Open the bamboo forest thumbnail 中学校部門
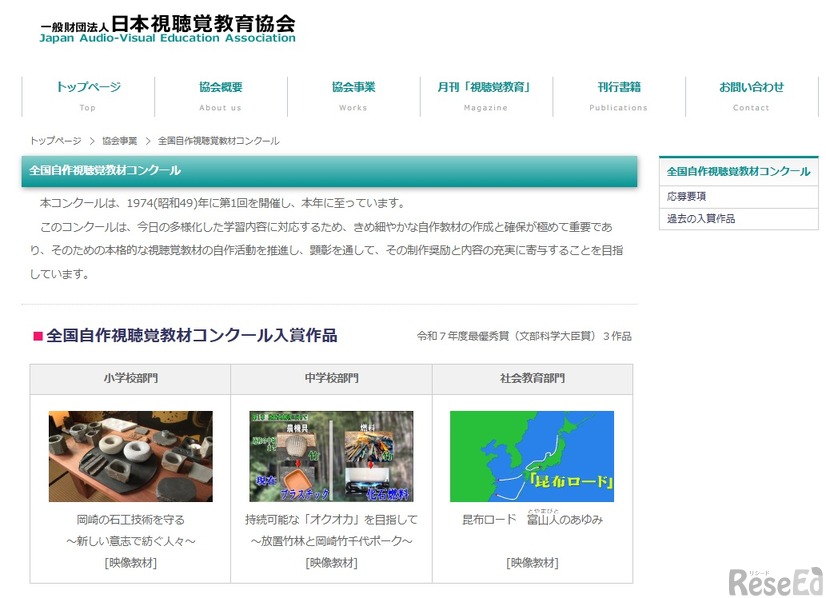826x598 pixels. (x=331, y=456)
